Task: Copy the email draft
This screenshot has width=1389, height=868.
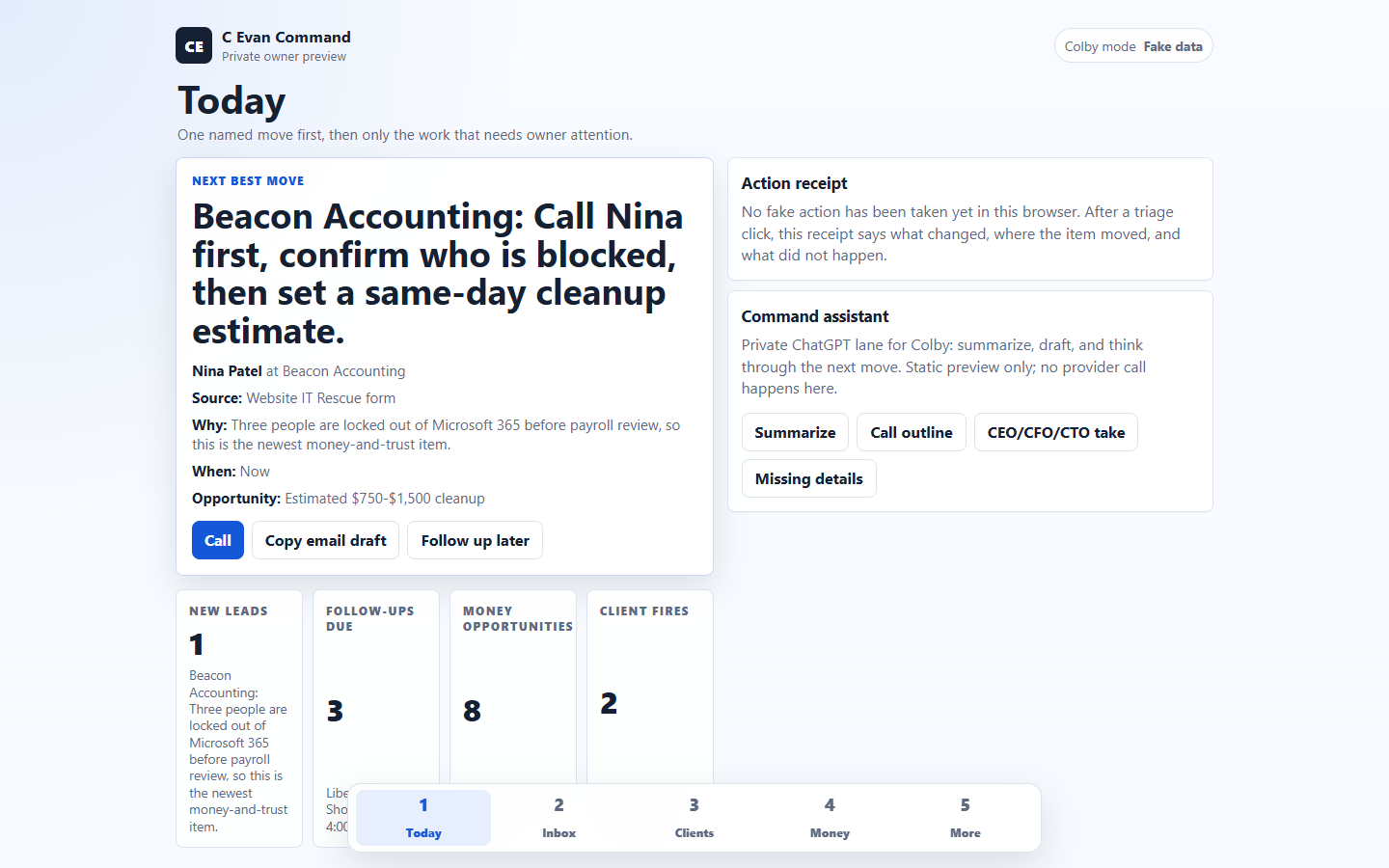Action: [x=326, y=540]
